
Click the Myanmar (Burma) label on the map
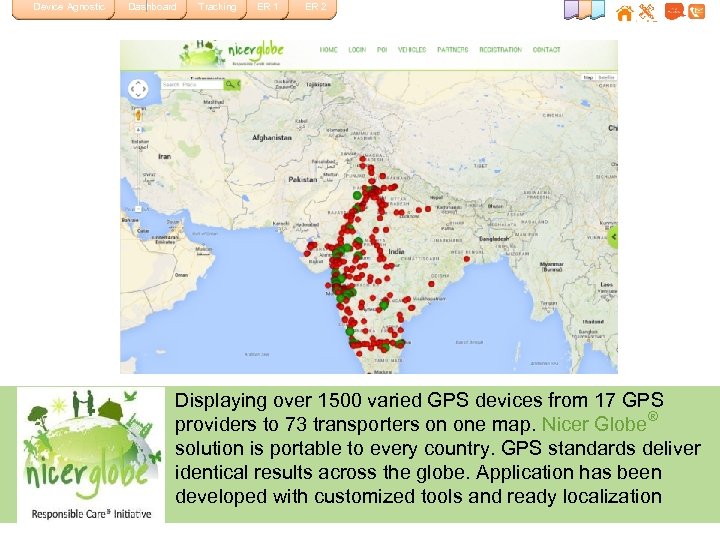[551, 267]
